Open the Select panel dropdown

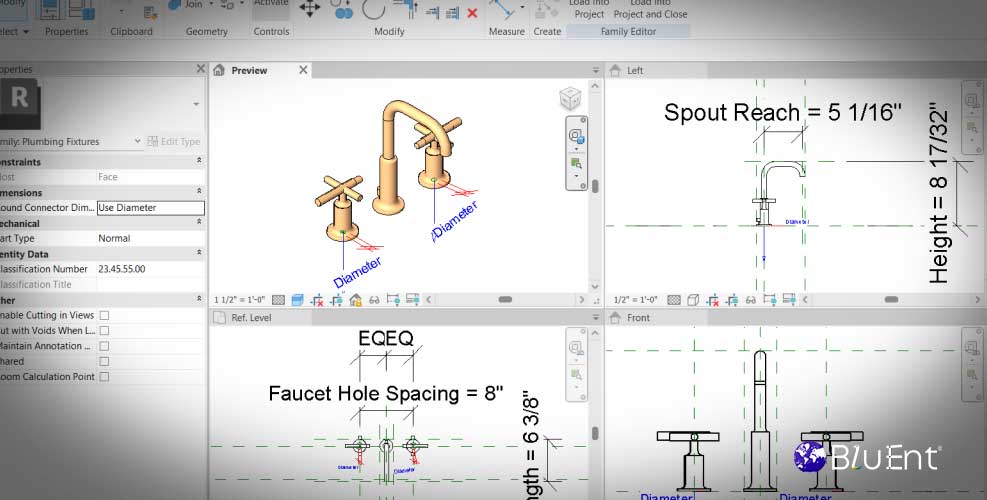(26, 31)
